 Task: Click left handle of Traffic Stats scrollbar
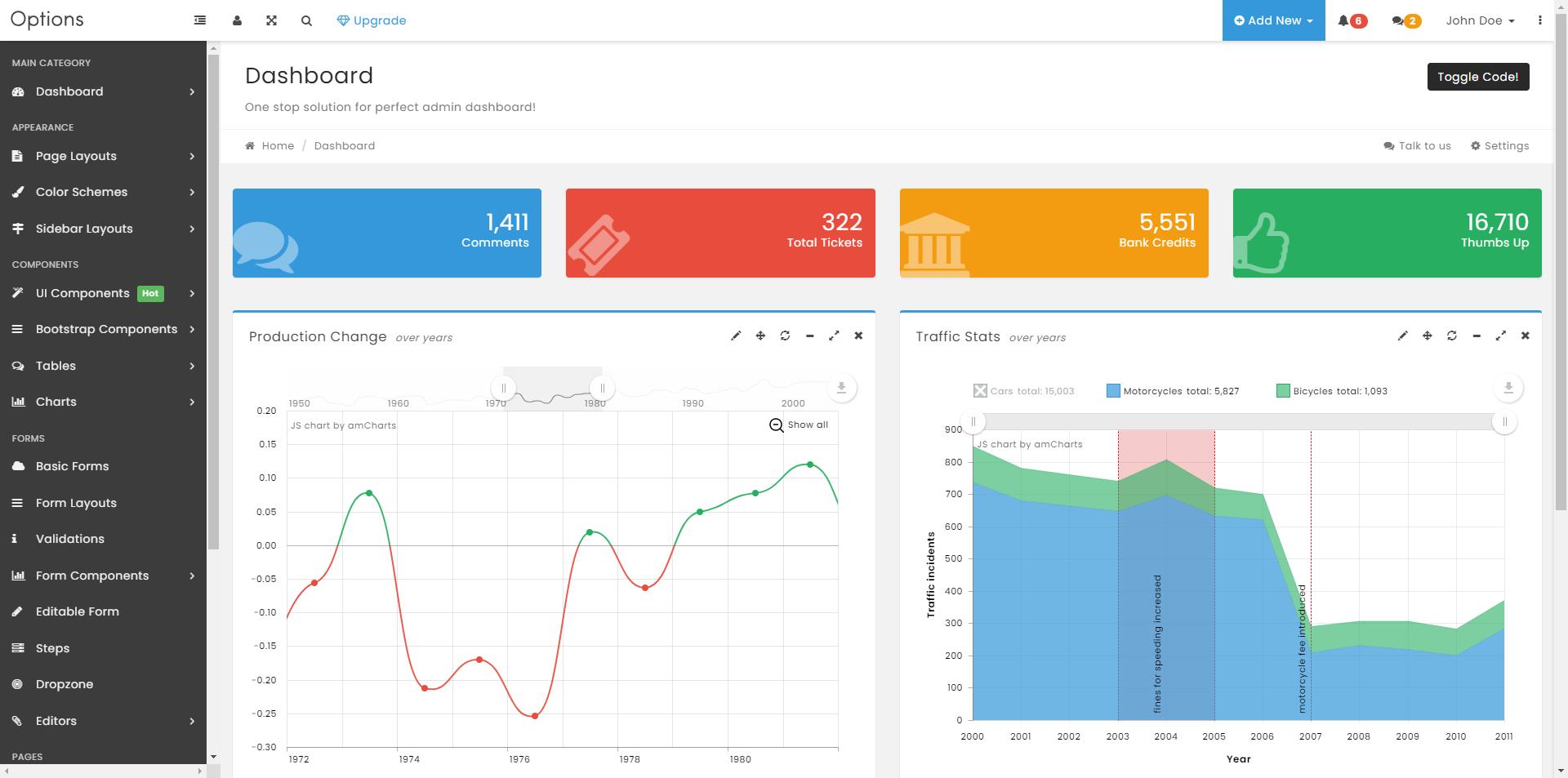click(x=973, y=422)
